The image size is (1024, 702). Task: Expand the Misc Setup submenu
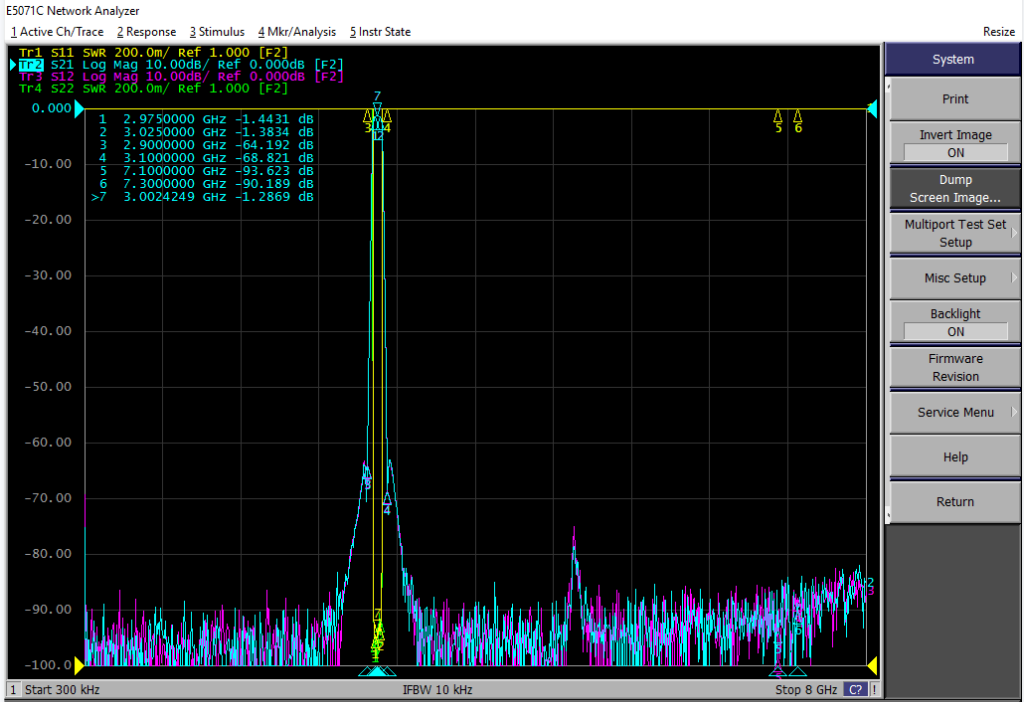point(955,278)
